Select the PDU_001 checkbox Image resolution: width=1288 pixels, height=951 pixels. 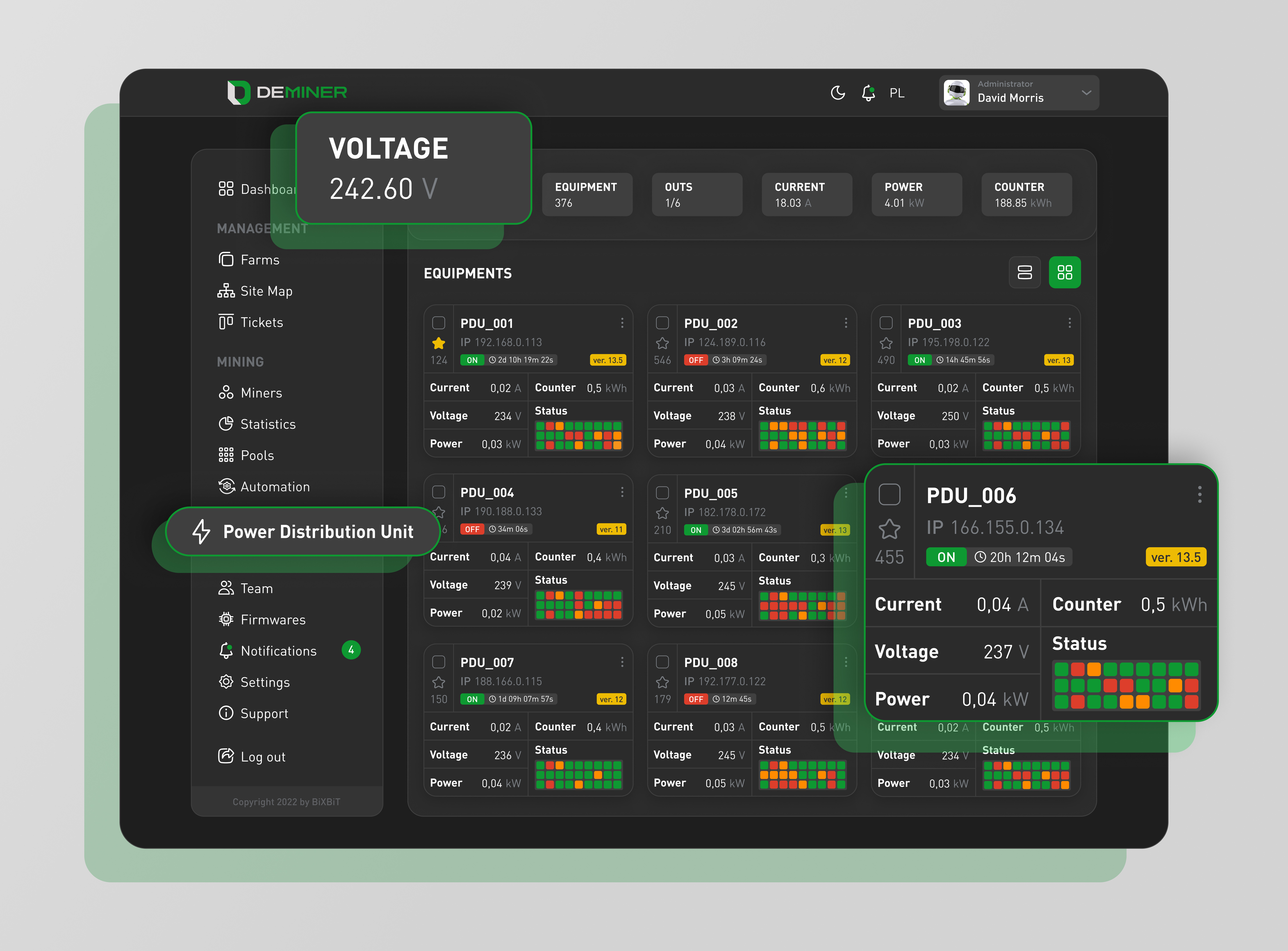(439, 323)
